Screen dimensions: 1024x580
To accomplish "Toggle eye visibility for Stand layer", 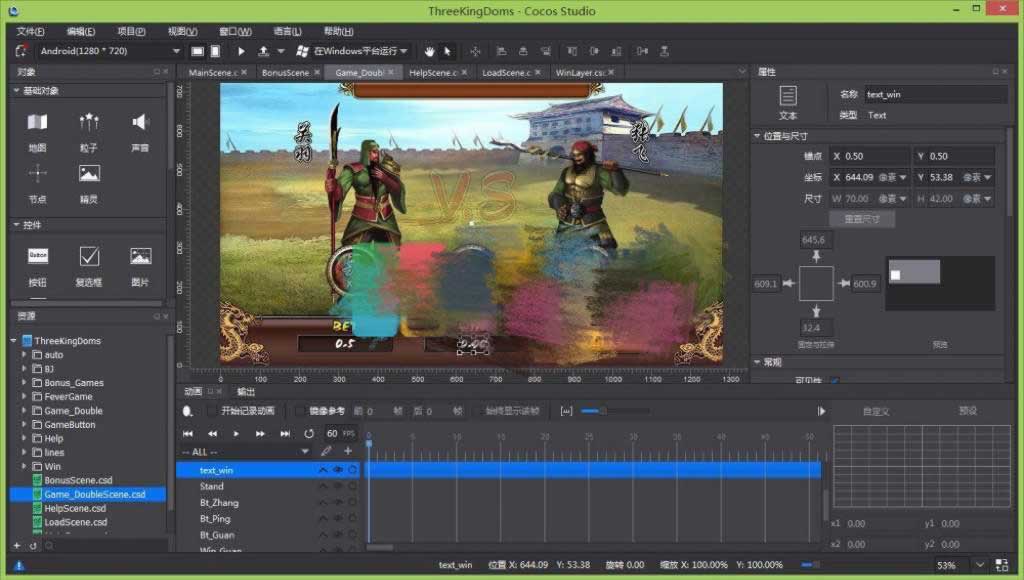I will tap(338, 486).
